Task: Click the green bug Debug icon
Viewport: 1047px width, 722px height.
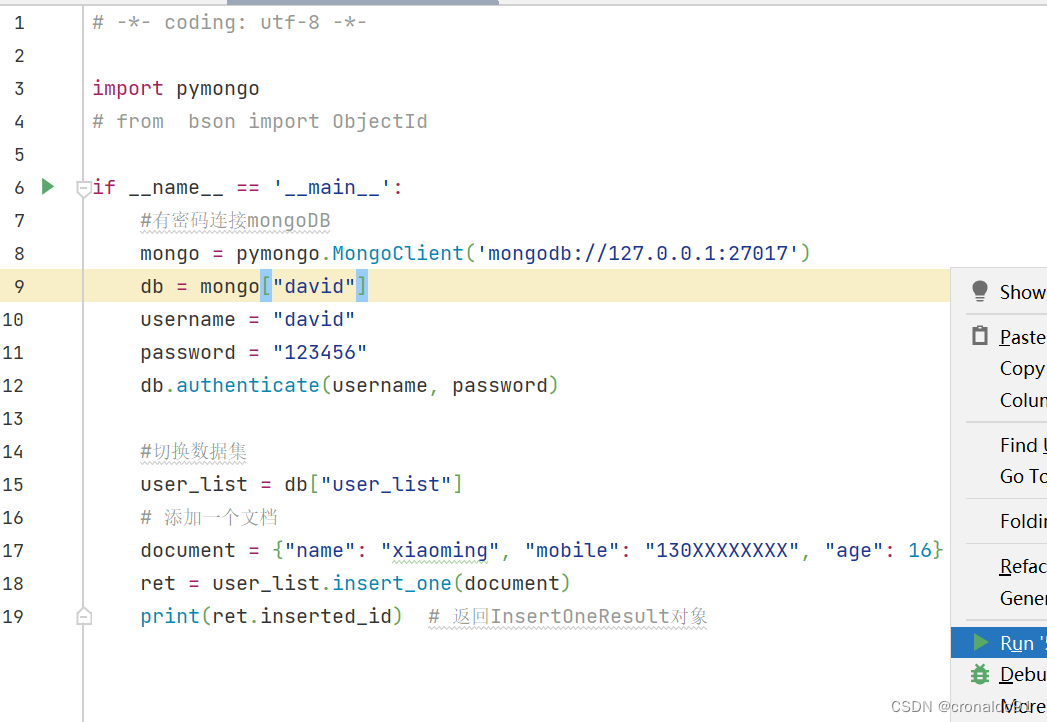Action: pos(980,675)
